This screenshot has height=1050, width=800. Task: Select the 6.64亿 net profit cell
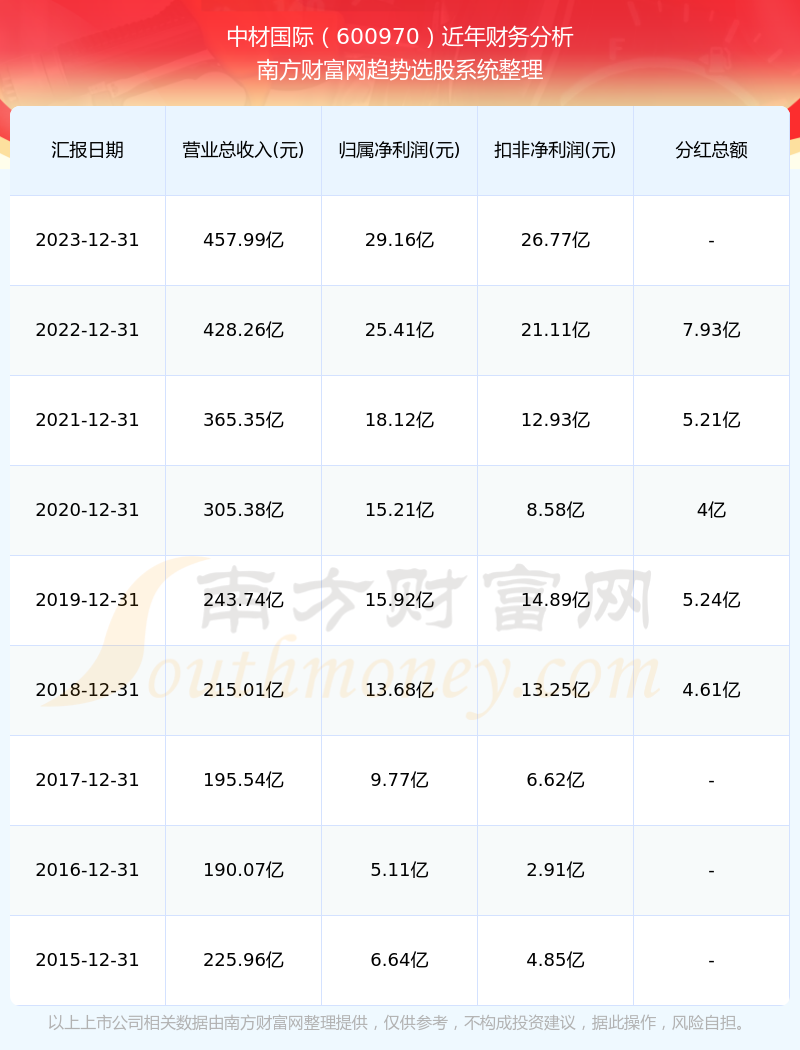pos(400,960)
